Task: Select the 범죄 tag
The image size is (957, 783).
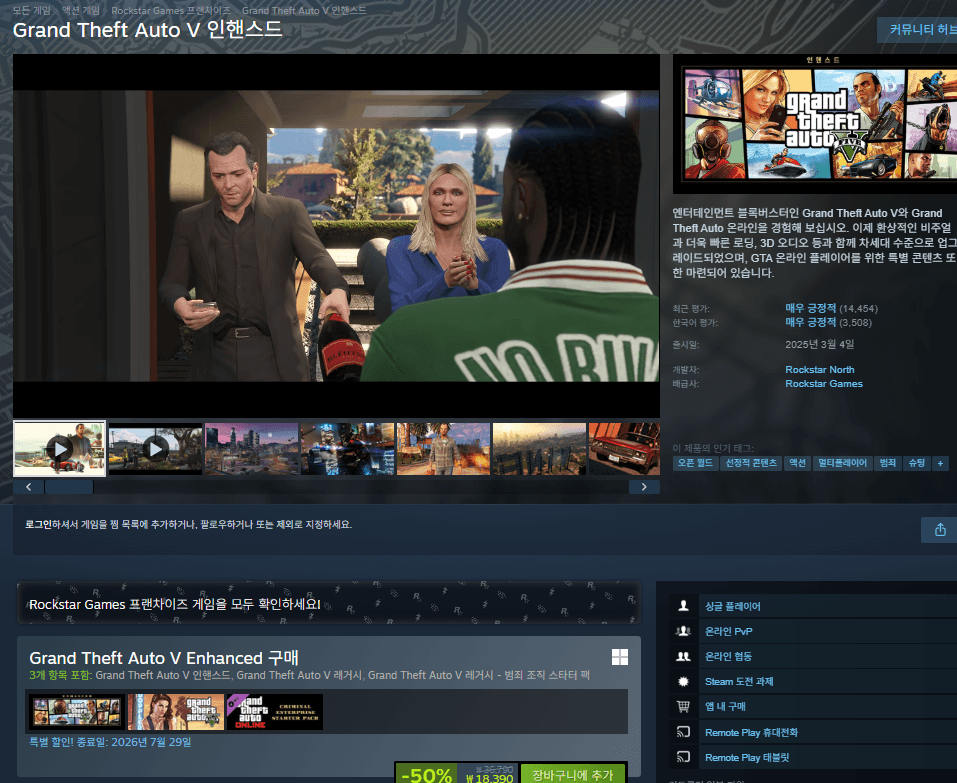Action: point(887,463)
